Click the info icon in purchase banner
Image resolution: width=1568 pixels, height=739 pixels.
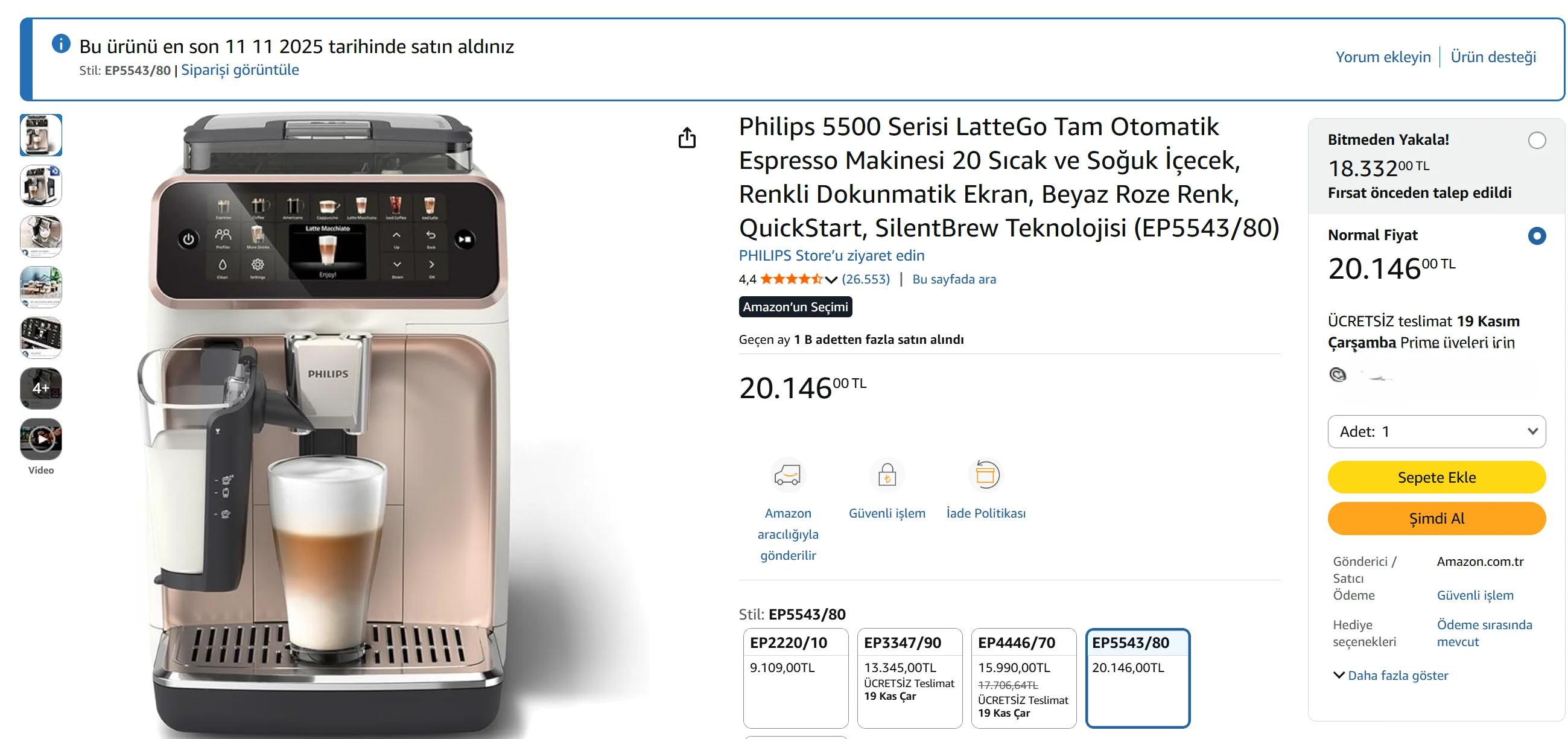pyautogui.click(x=61, y=44)
